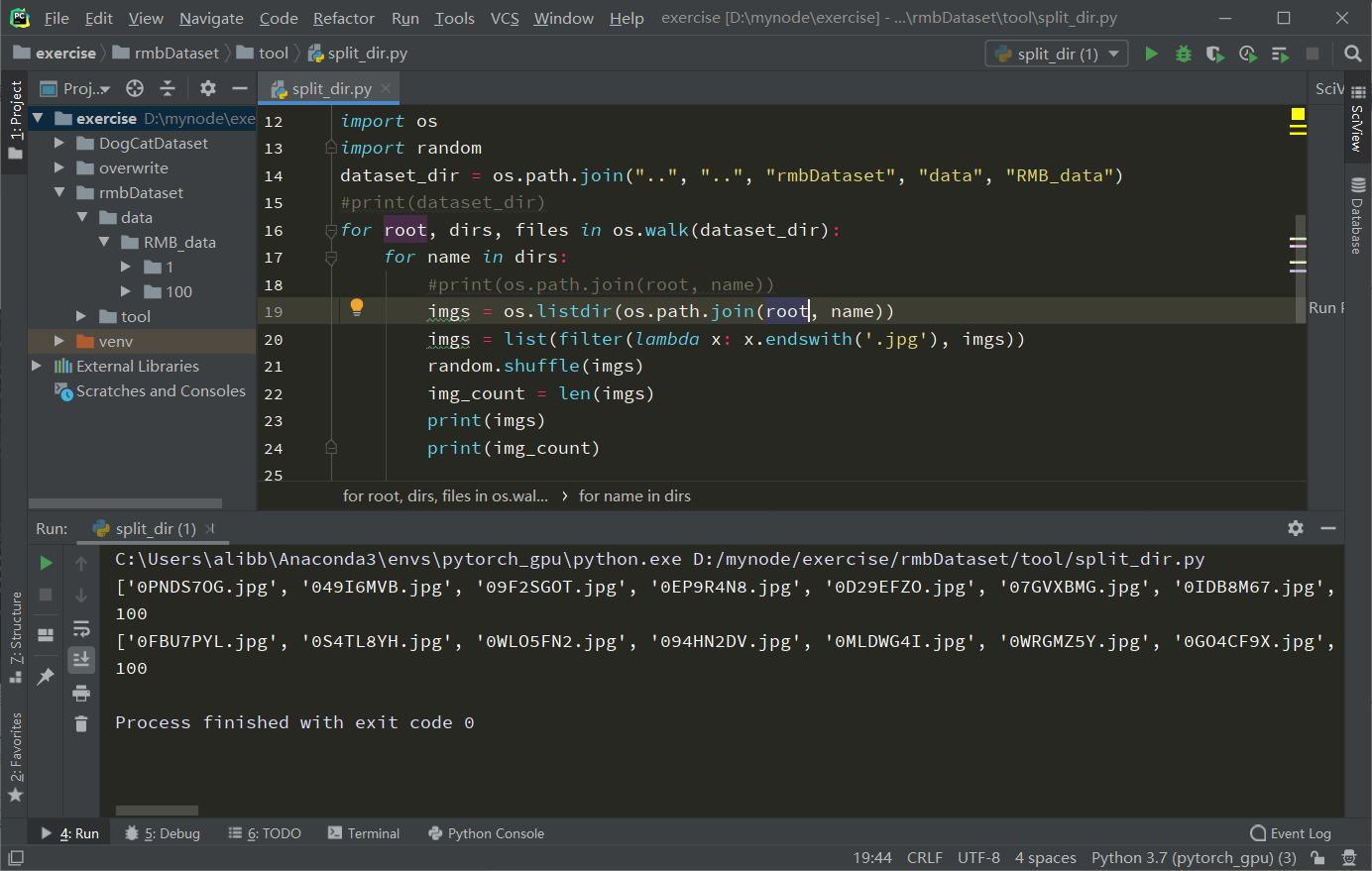Viewport: 1372px width, 871px height.
Task: Expand External Libraries node
Action: pos(38,366)
